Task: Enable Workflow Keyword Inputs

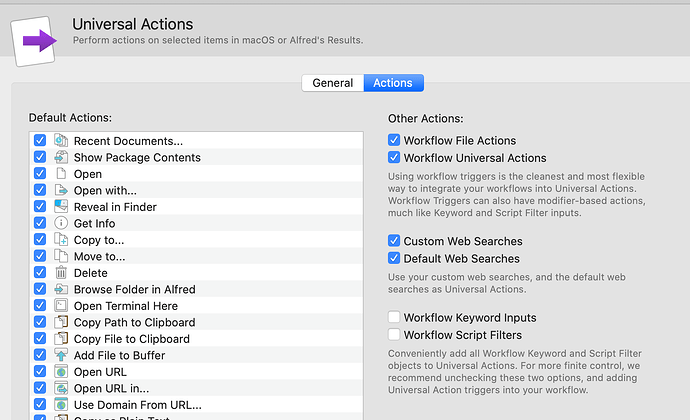Action: point(394,317)
